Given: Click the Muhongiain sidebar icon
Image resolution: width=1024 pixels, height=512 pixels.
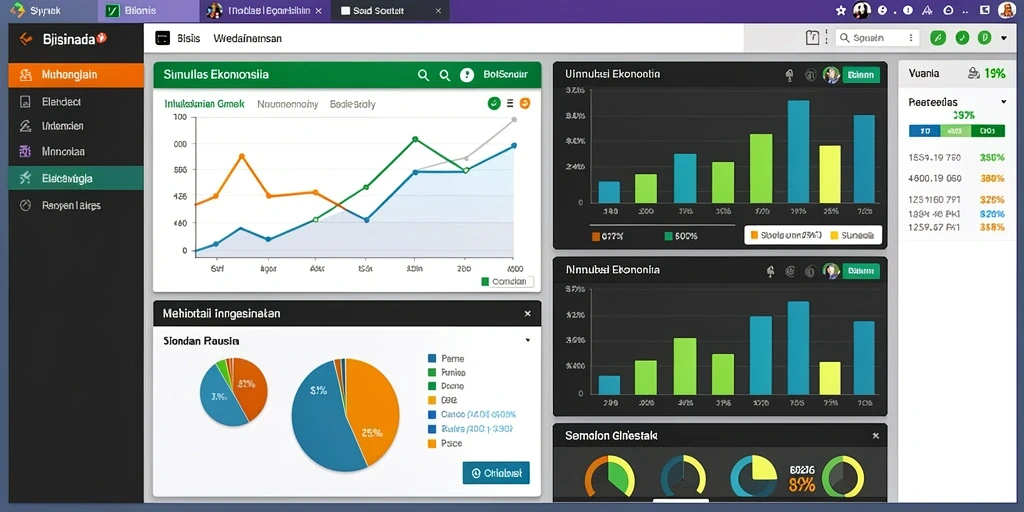Looking at the screenshot, I should (26, 74).
